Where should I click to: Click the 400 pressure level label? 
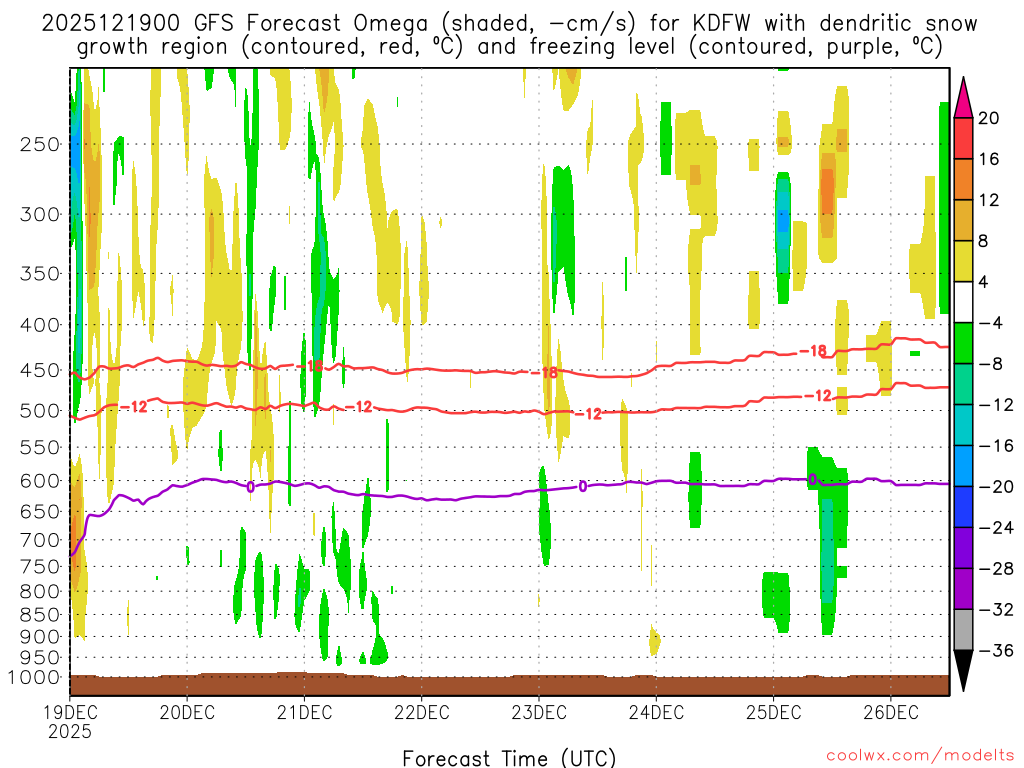point(40,325)
